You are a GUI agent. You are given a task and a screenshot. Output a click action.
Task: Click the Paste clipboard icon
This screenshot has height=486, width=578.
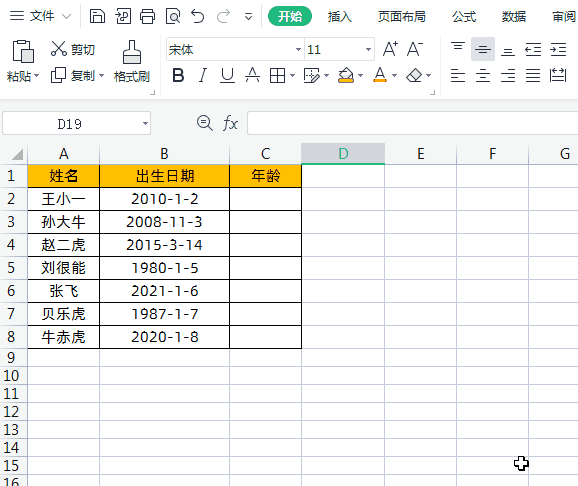[x=23, y=51]
